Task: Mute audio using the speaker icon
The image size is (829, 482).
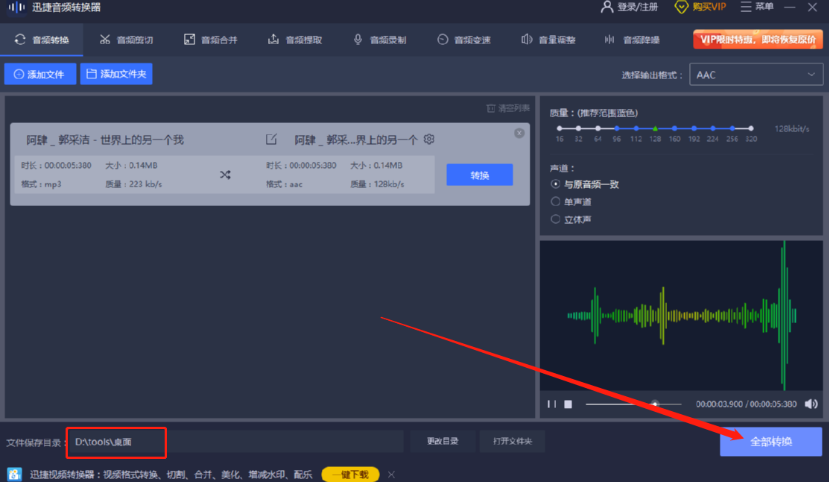Action: 811,404
